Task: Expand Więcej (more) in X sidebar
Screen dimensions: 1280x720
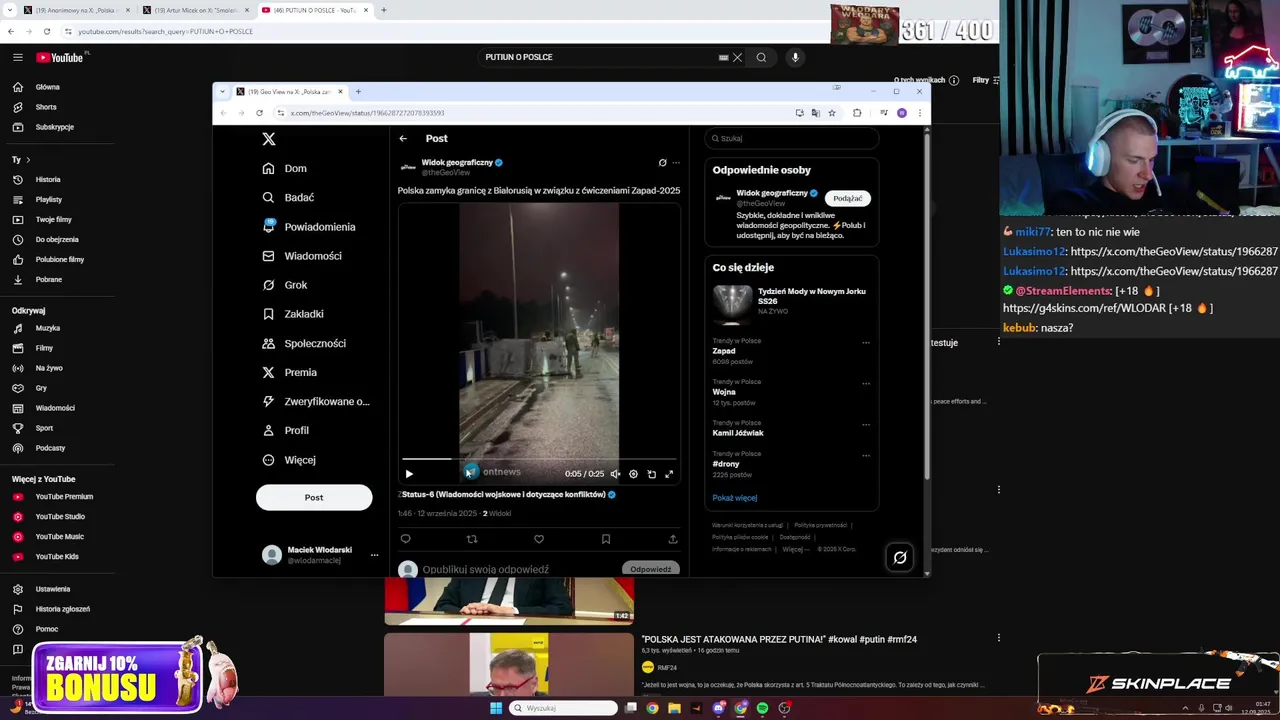Action: [x=289, y=460]
